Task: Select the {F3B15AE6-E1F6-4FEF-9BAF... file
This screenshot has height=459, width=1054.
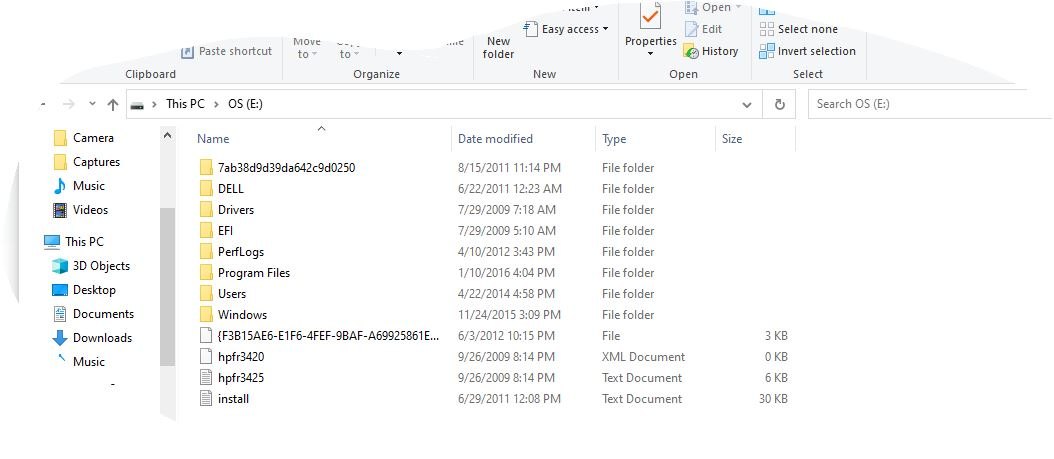Action: pyautogui.click(x=319, y=336)
